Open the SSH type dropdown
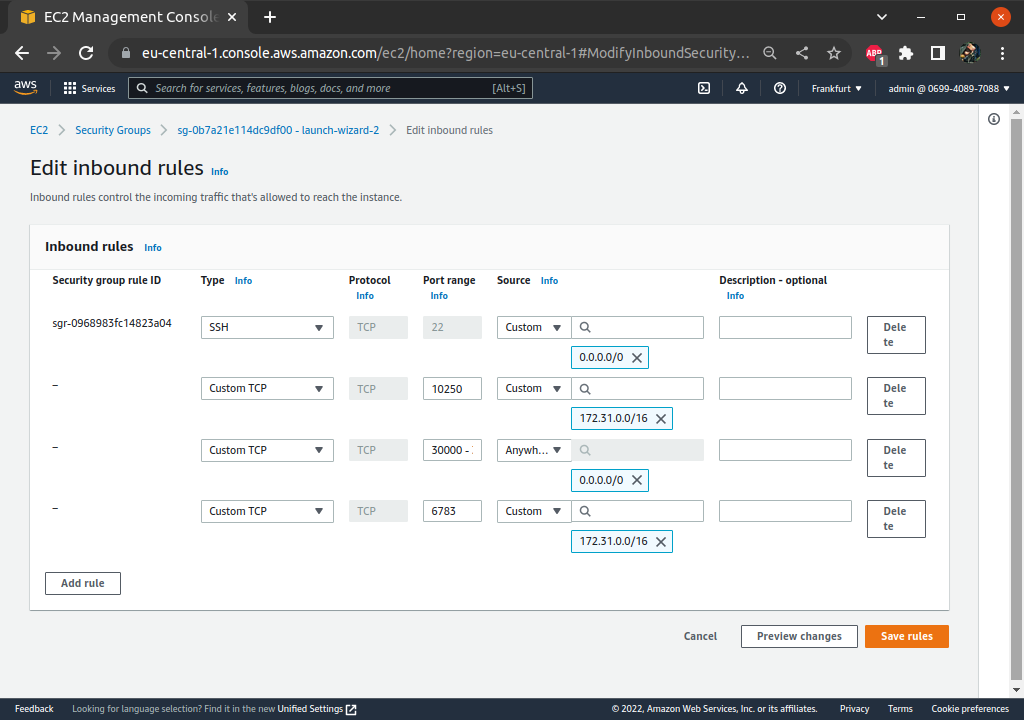The image size is (1024, 720). pos(267,327)
